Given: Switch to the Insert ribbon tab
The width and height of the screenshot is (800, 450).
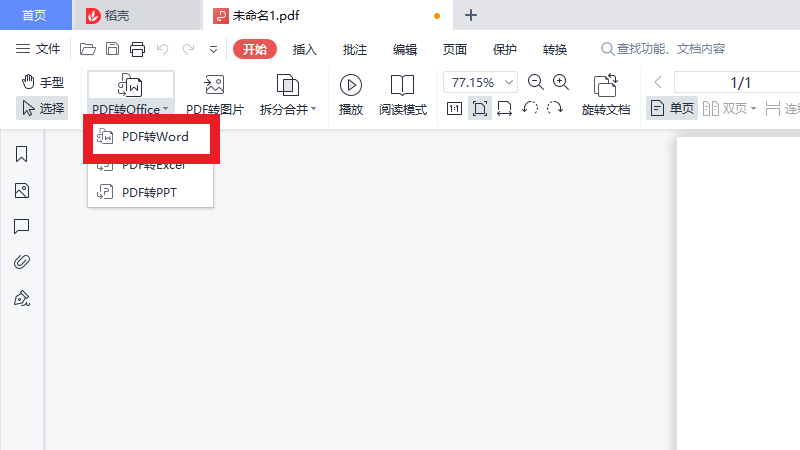Looking at the screenshot, I should click(306, 49).
